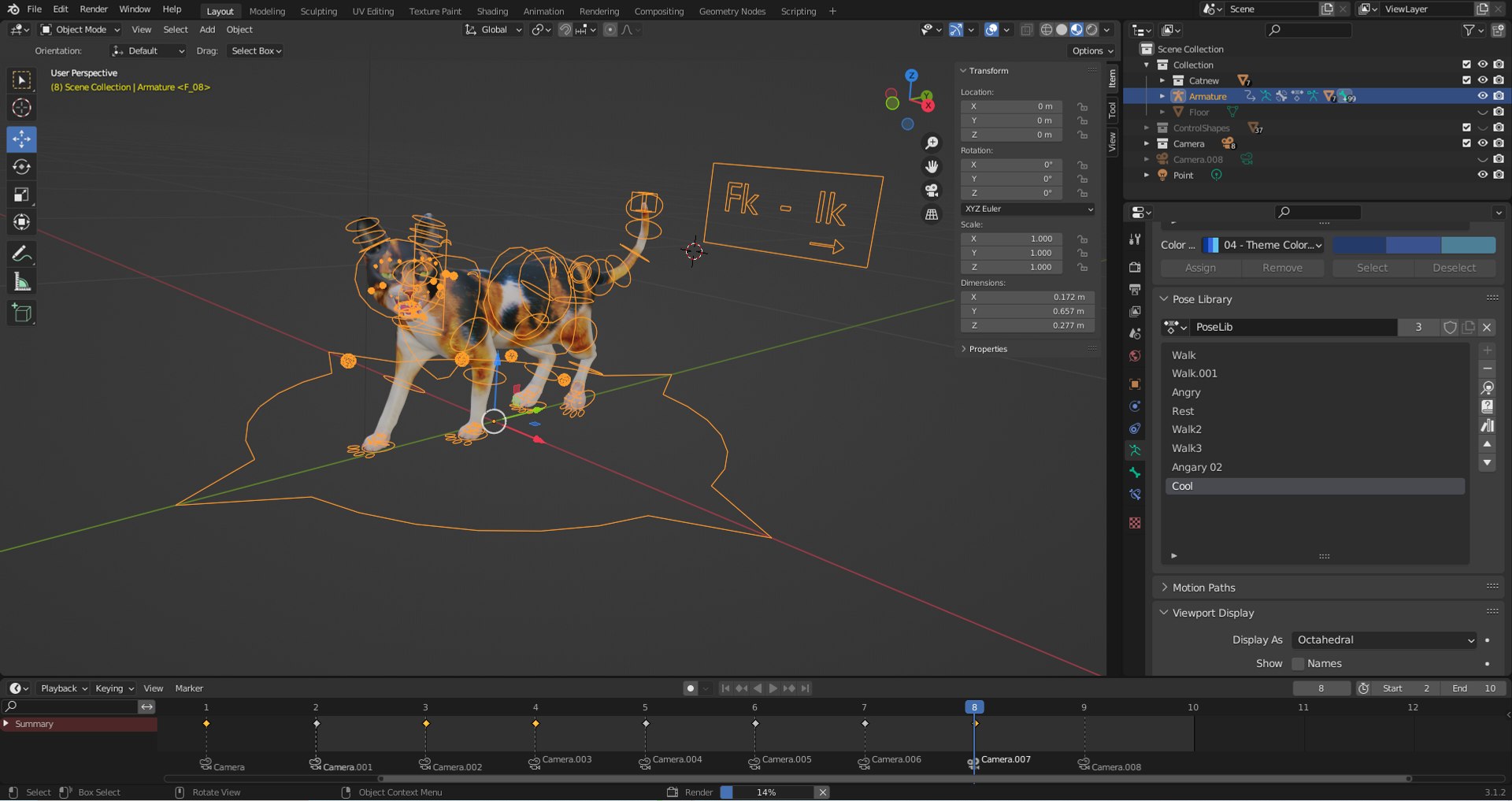This screenshot has height=801, width=1512.
Task: Open the Options dropdown
Action: tap(1092, 50)
